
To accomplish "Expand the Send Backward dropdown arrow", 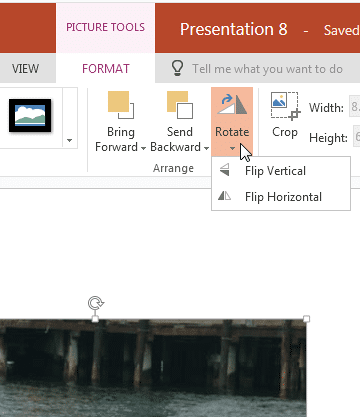I will pos(206,148).
